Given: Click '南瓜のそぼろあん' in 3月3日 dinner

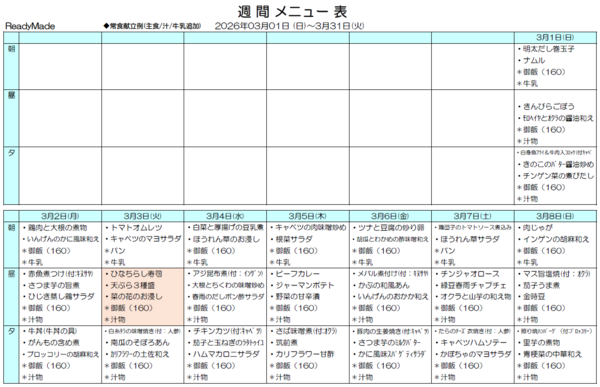Looking at the screenshot, I should point(140,342).
